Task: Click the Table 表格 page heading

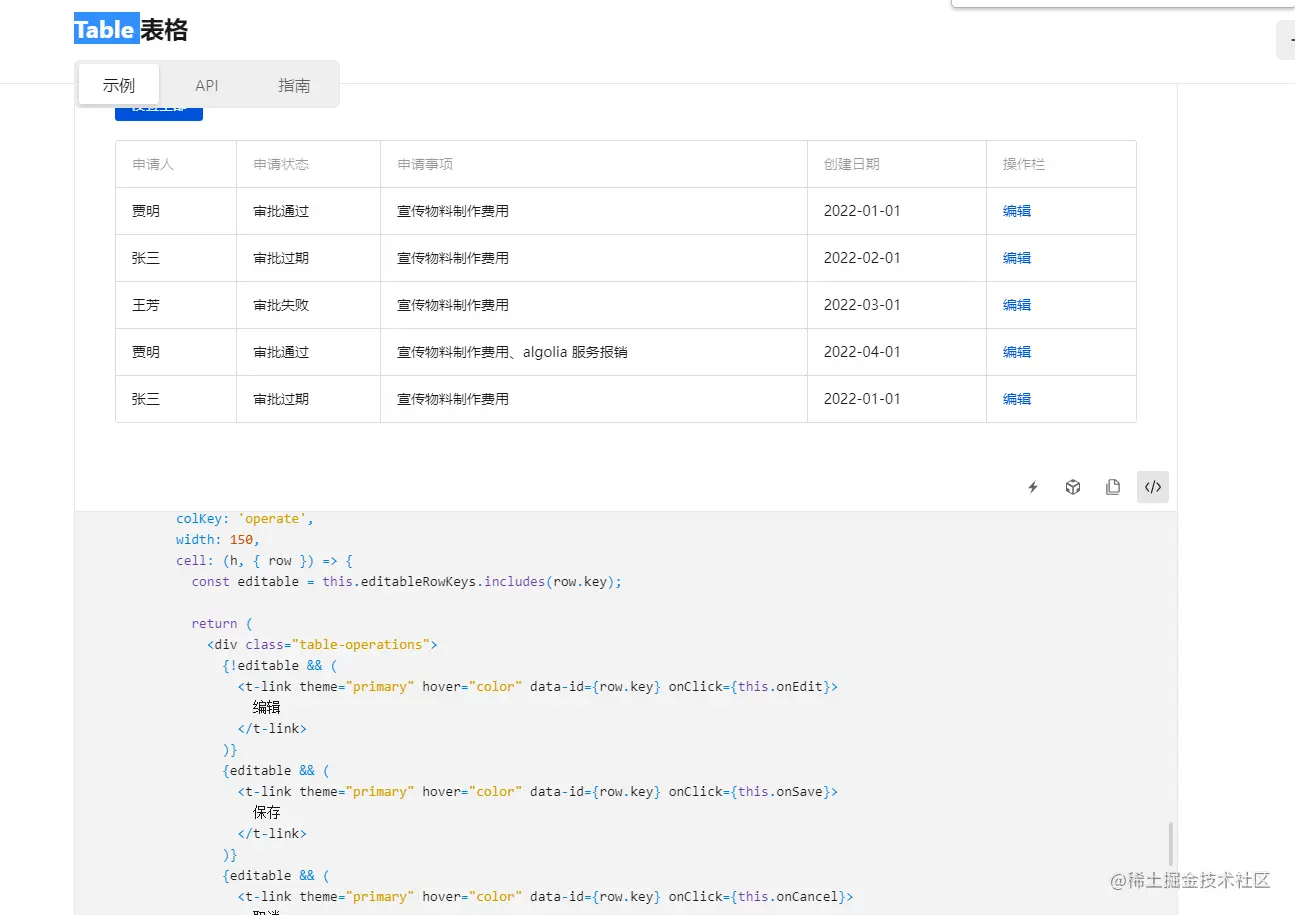Action: pyautogui.click(x=131, y=30)
